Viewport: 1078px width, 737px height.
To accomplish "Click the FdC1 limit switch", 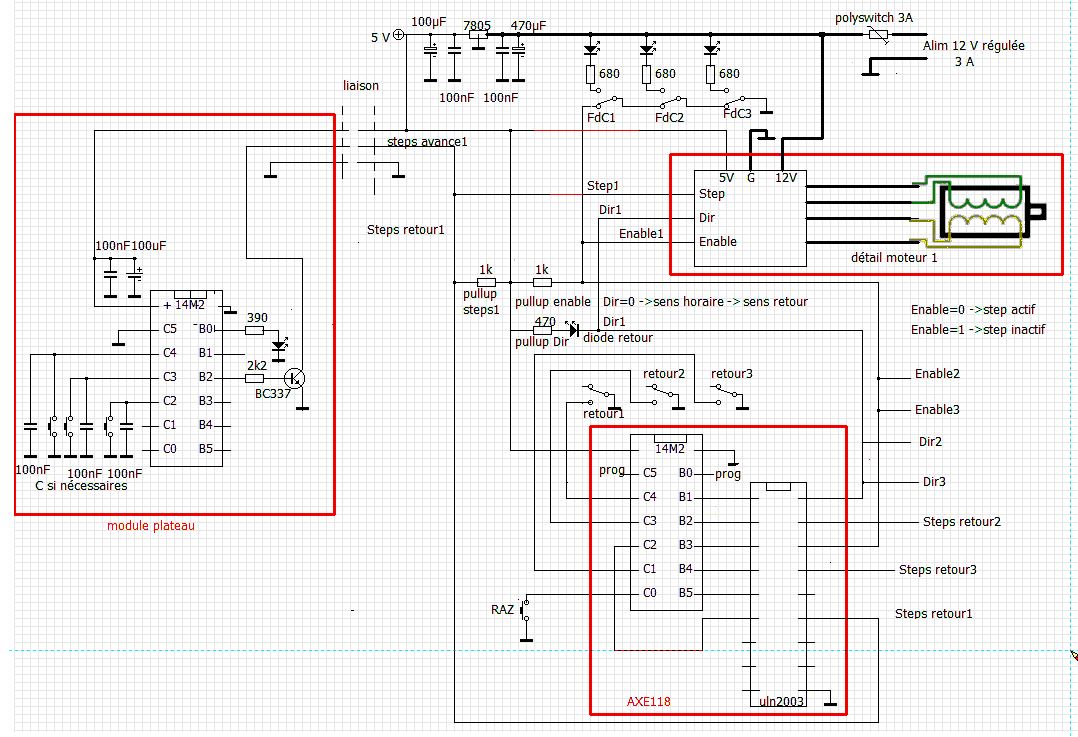I will click(606, 103).
